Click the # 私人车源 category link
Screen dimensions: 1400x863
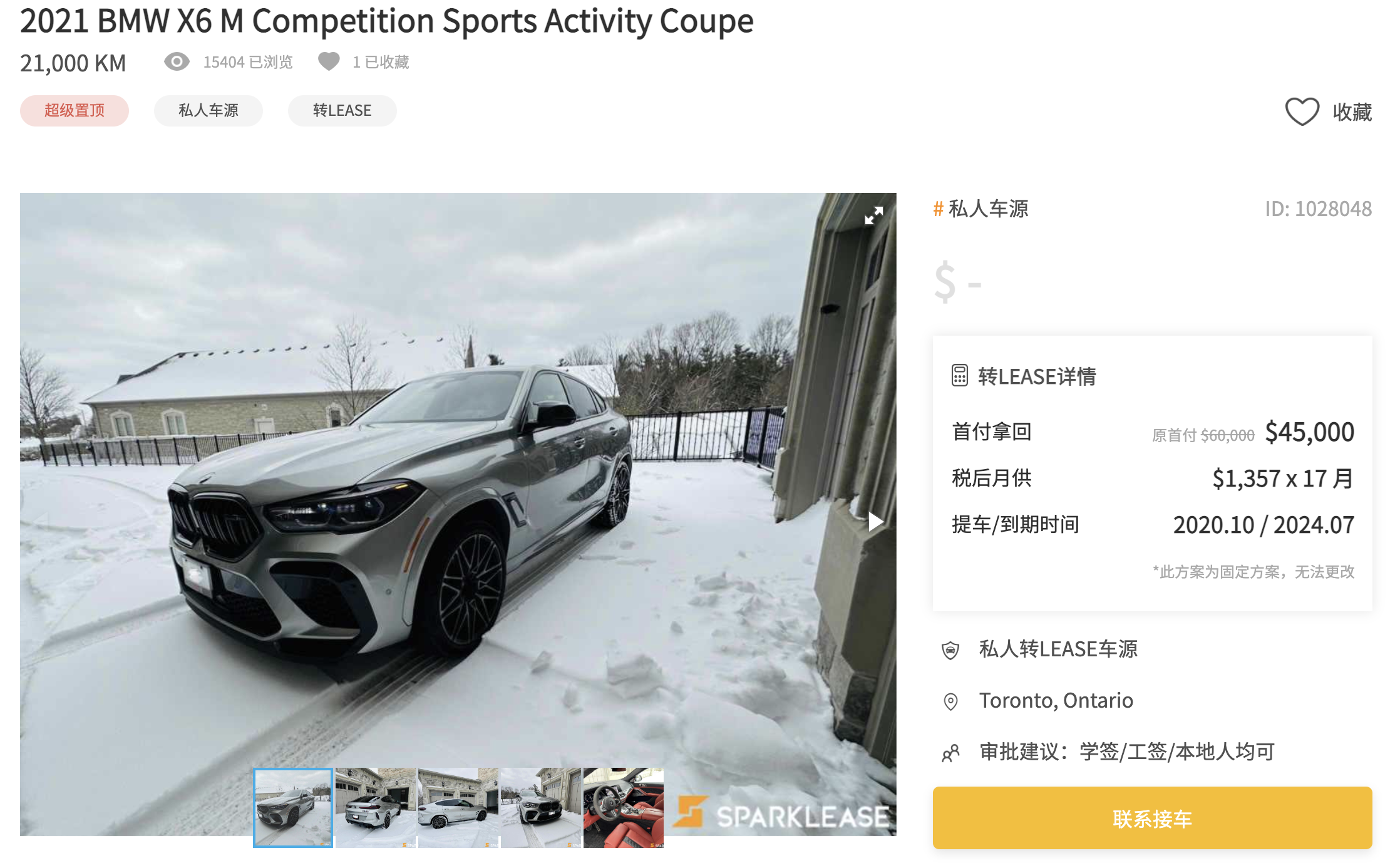point(981,209)
